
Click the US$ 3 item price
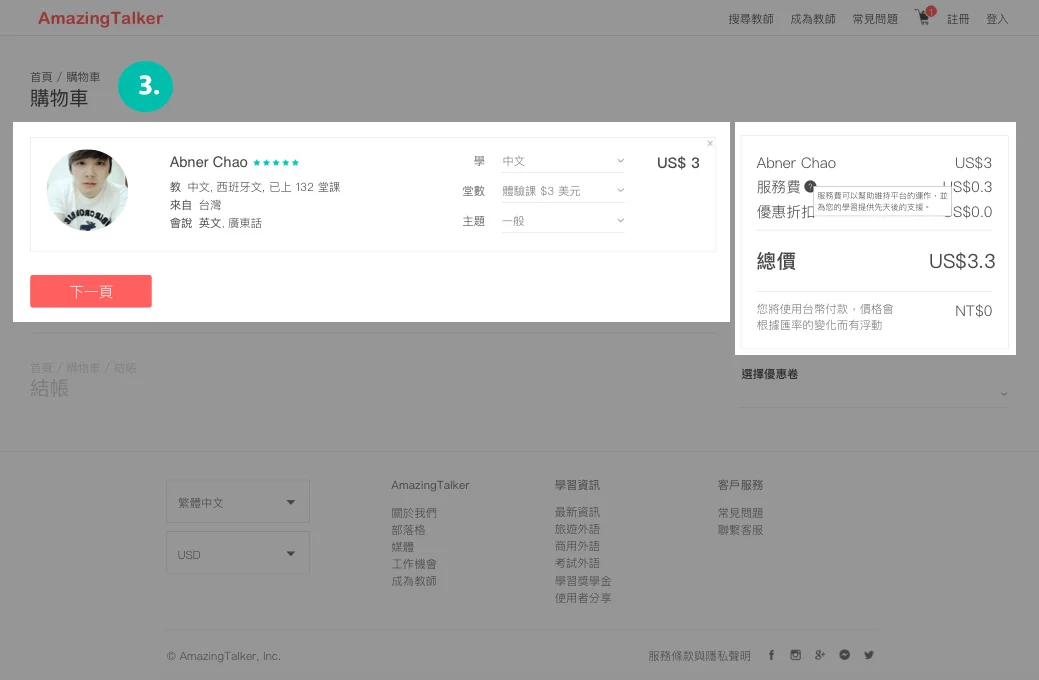point(678,163)
